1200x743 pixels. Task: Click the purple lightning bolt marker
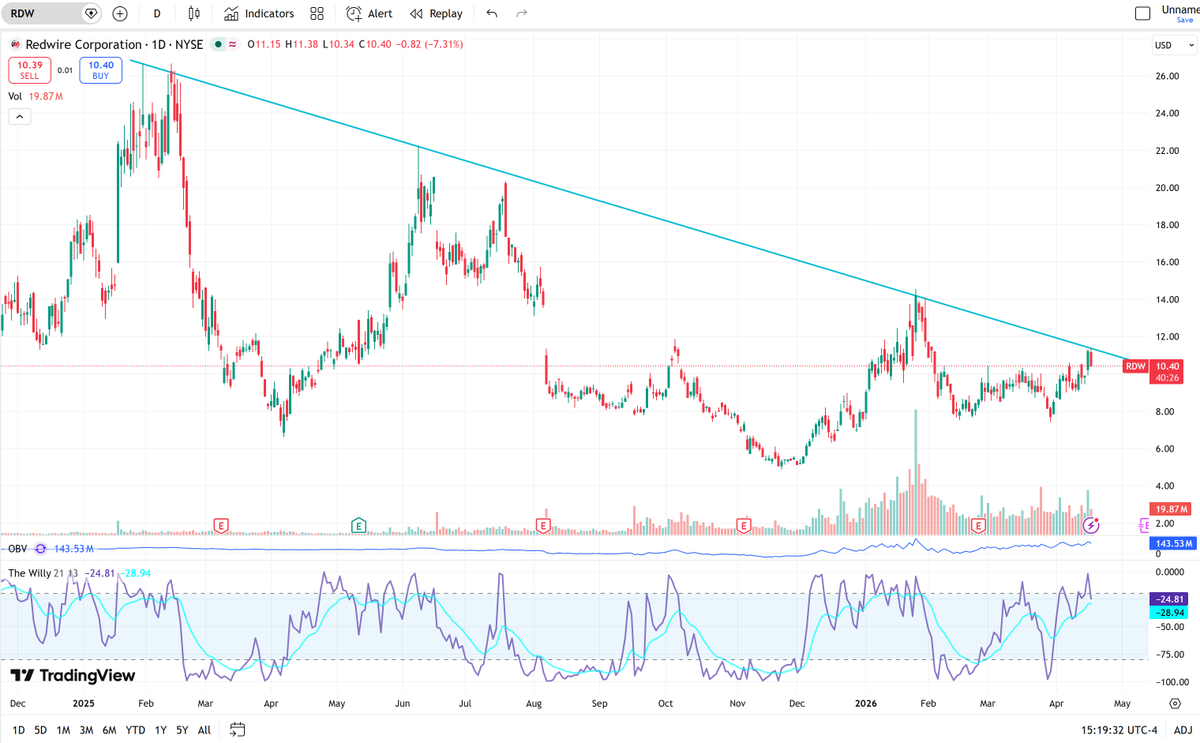1091,525
